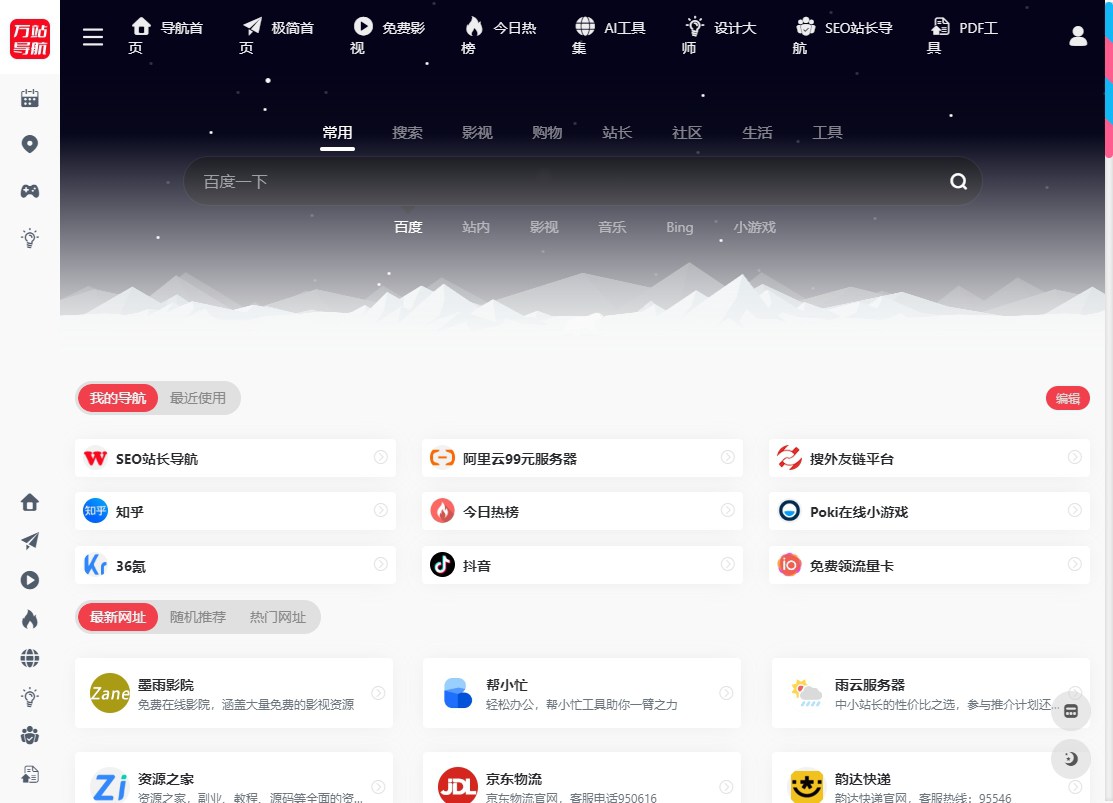The height and width of the screenshot is (803, 1113).
Task: Click arrow icon on SEO站长导航 card
Action: click(381, 457)
